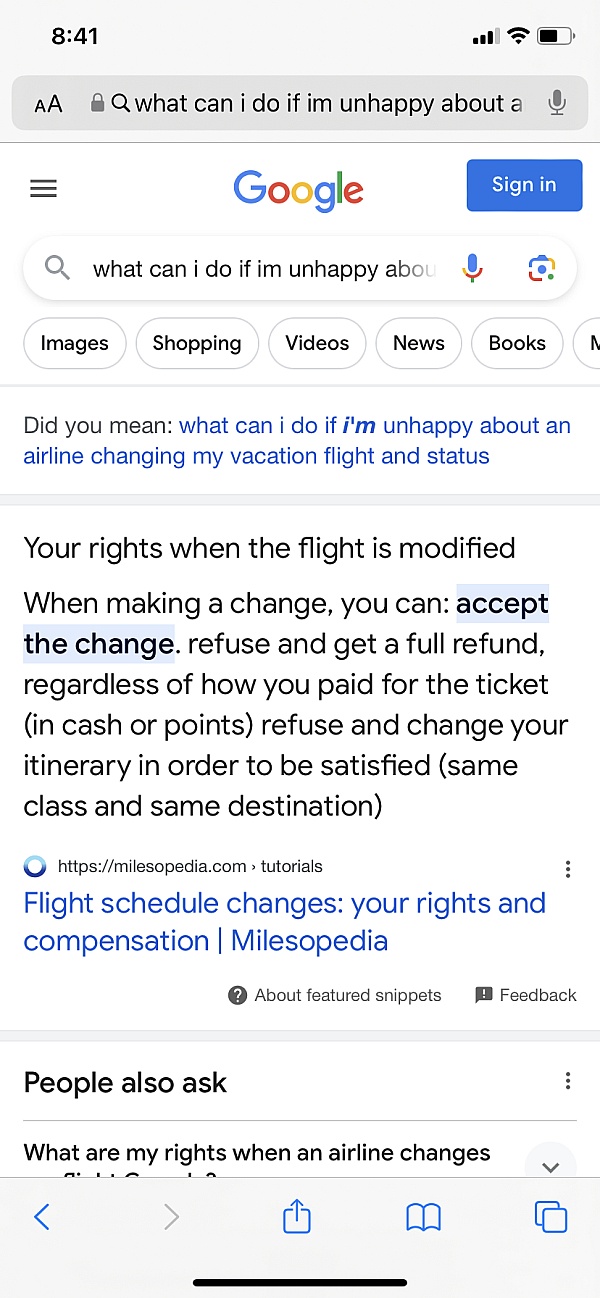The width and height of the screenshot is (600, 1298).
Task: Go back to previous page in Safari
Action: point(42,1216)
